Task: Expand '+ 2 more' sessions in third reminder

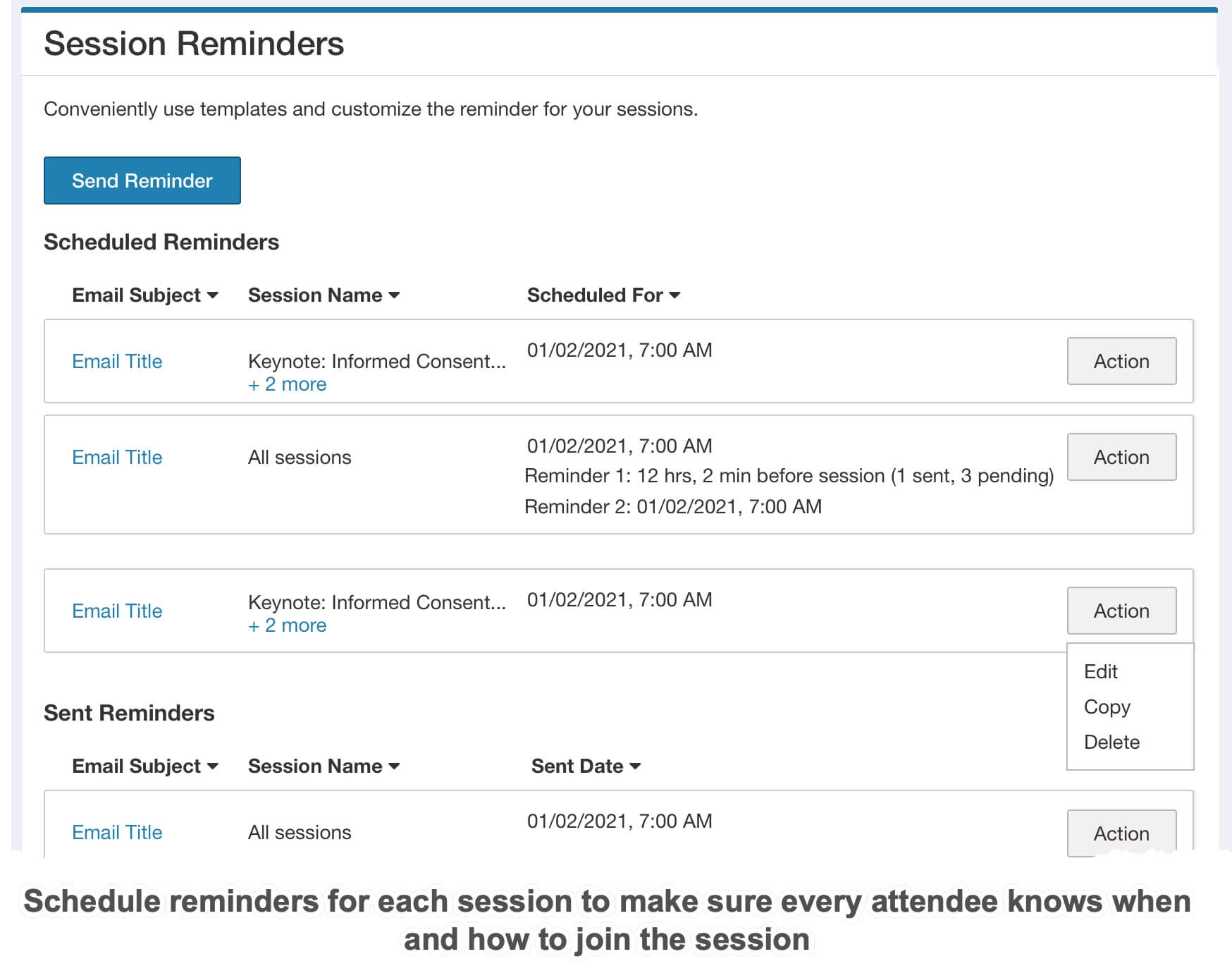Action: coord(287,625)
